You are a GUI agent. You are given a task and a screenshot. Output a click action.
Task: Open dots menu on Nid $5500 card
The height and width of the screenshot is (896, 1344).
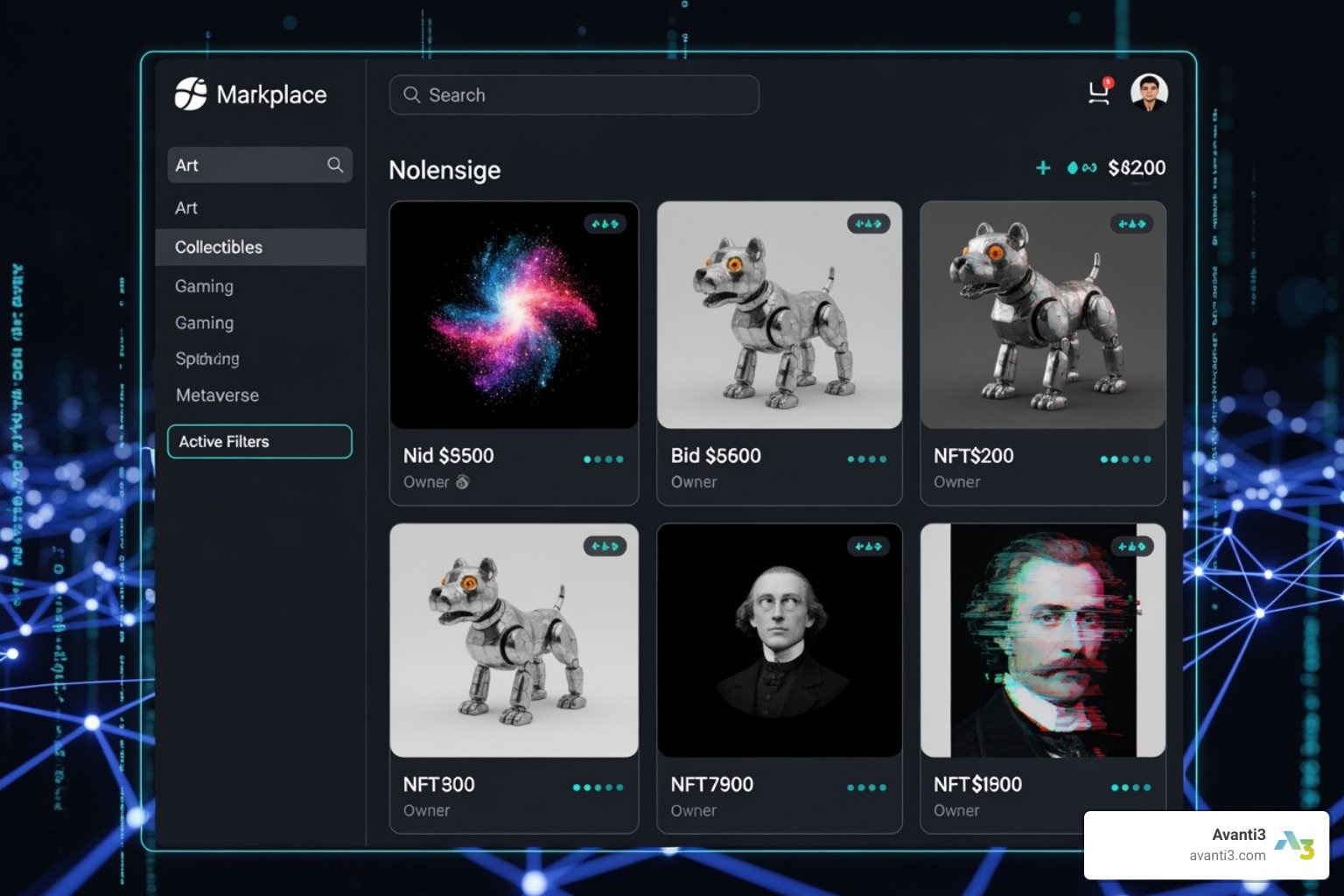pyautogui.click(x=603, y=459)
